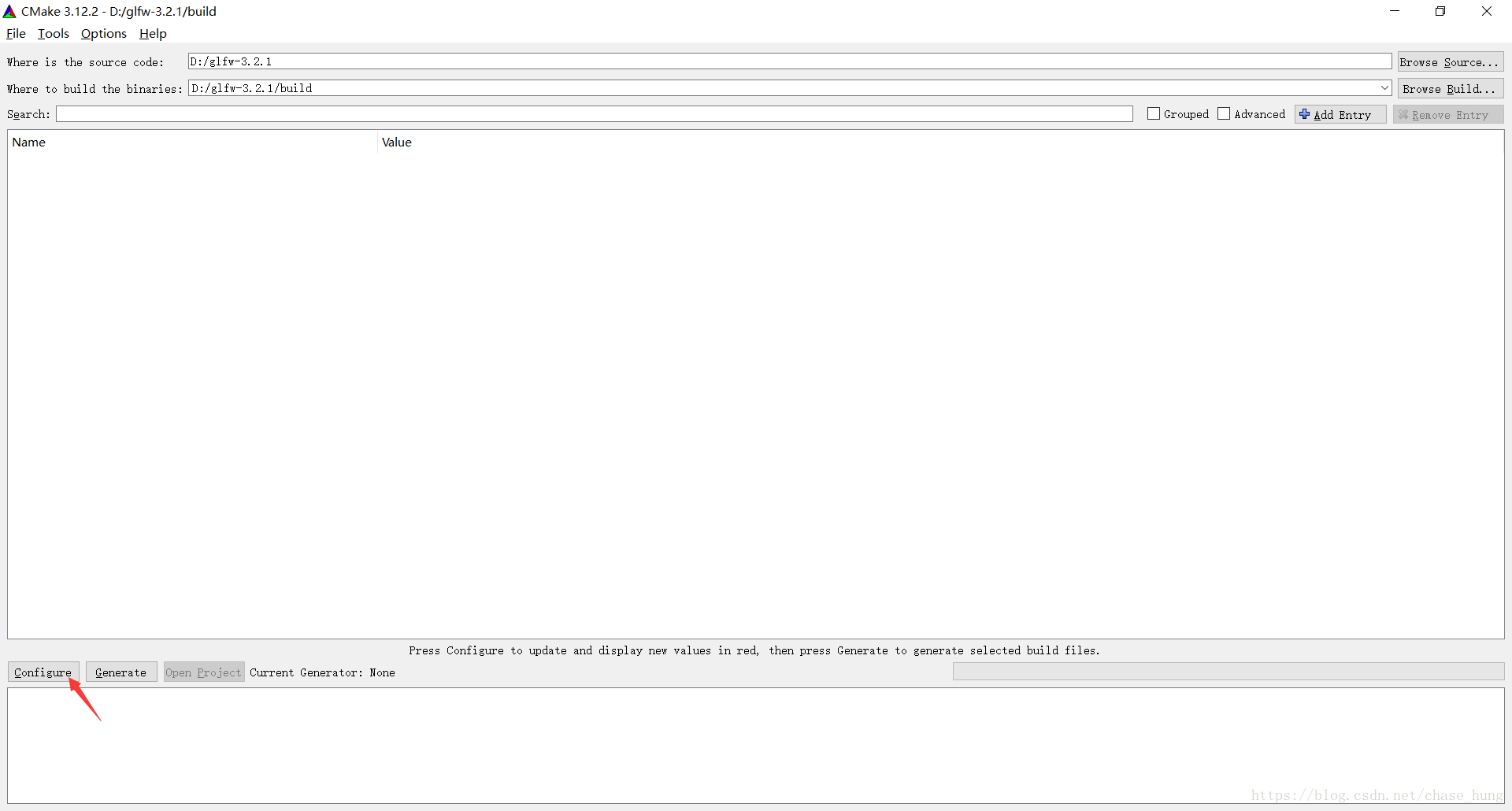Viewport: 1512px width, 811px height.
Task: Click the Generate button
Action: point(121,672)
